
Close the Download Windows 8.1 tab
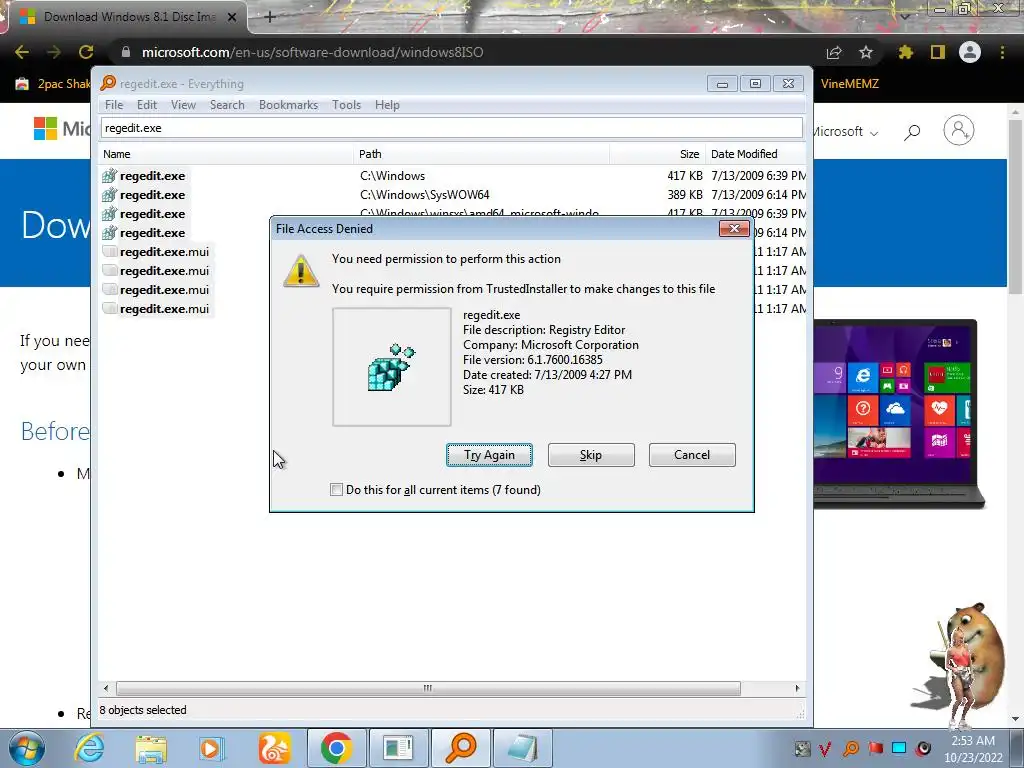(x=232, y=17)
